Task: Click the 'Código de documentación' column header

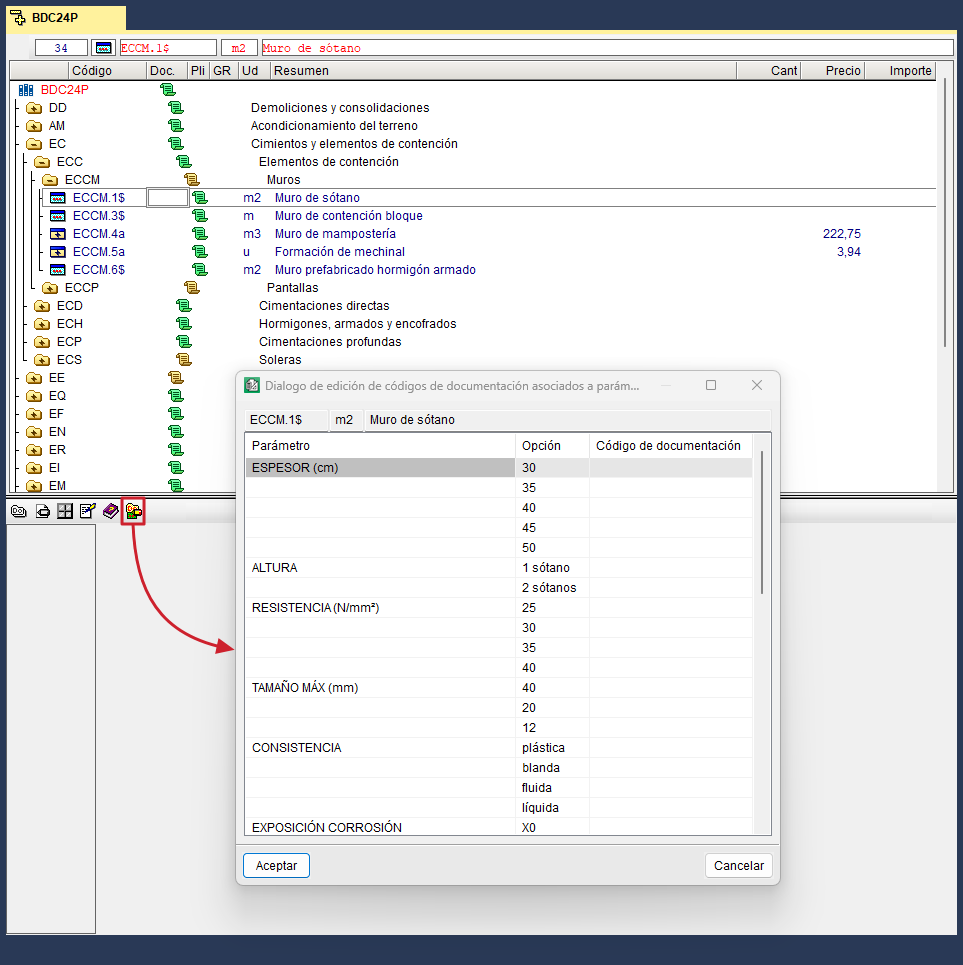Action: [670, 446]
